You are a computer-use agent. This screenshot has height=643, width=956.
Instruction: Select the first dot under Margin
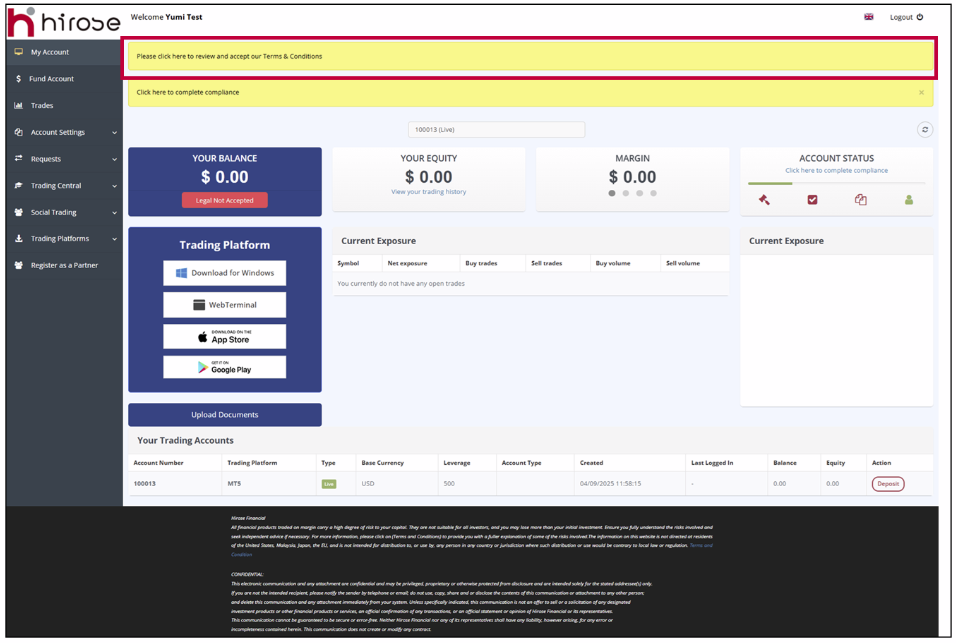(612, 194)
